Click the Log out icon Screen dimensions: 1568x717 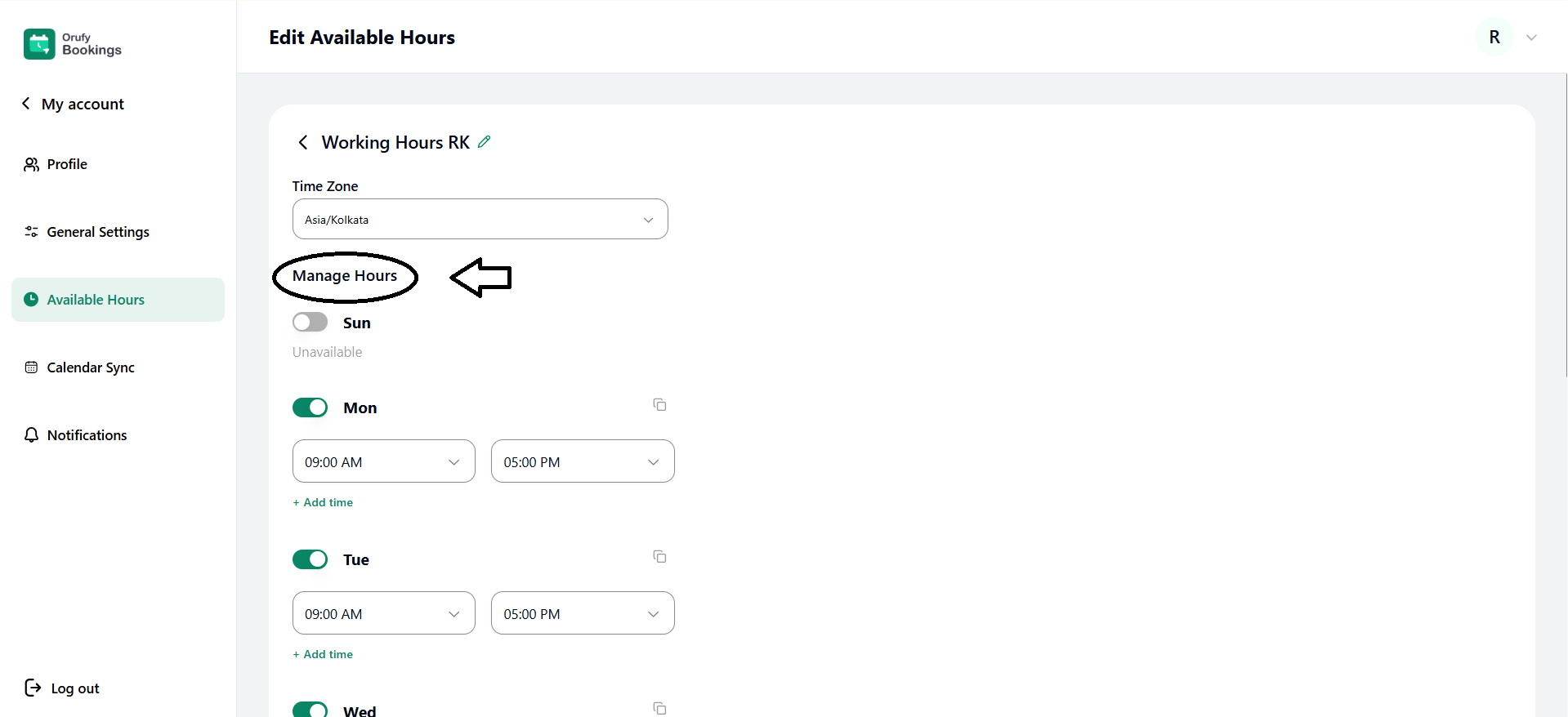click(x=33, y=688)
